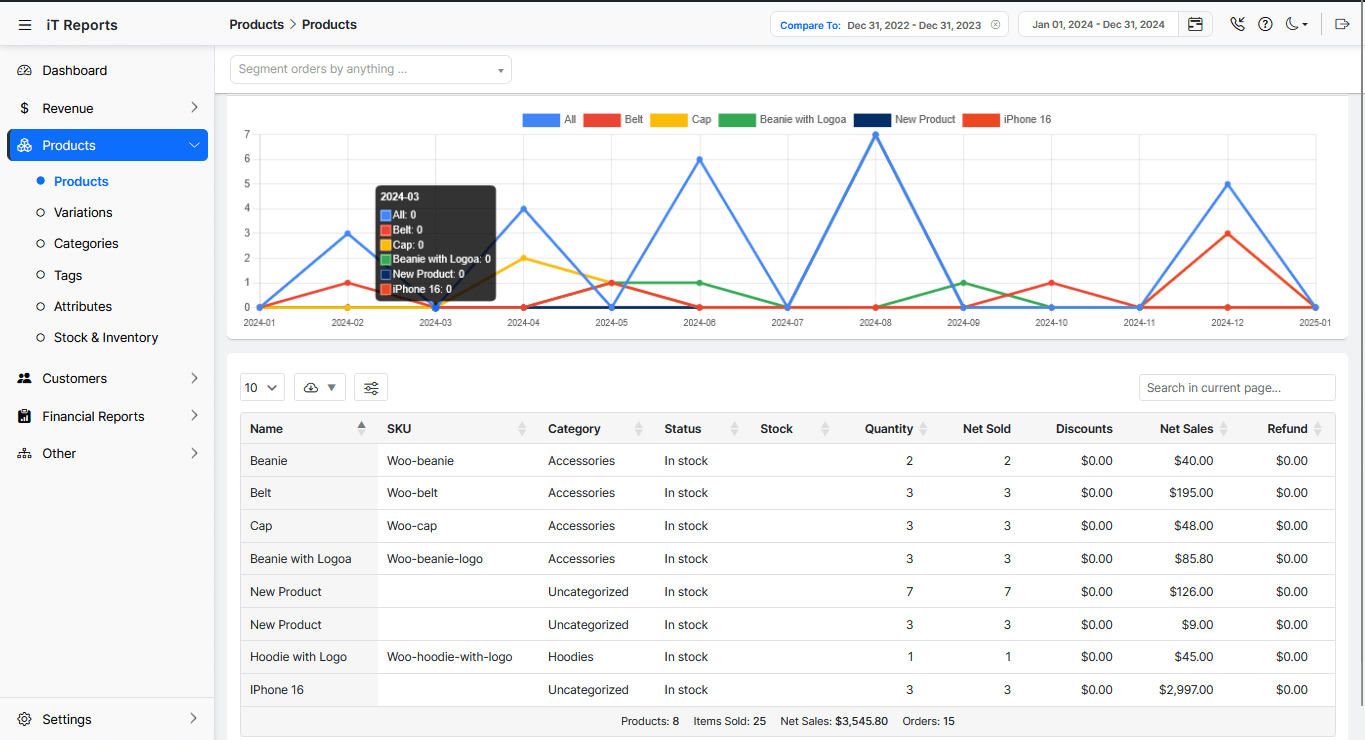
Task: Open the help question mark icon
Action: [x=1265, y=25]
